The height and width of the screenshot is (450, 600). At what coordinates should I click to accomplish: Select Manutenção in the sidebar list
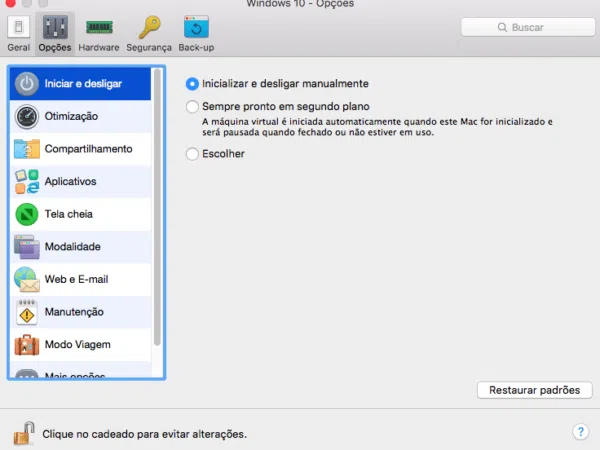click(80, 312)
